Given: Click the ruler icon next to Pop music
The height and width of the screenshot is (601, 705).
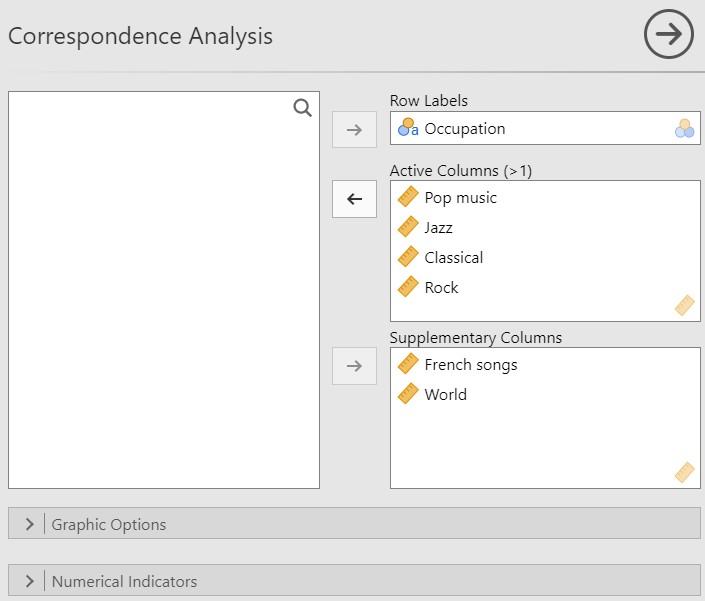Looking at the screenshot, I should 408,197.
